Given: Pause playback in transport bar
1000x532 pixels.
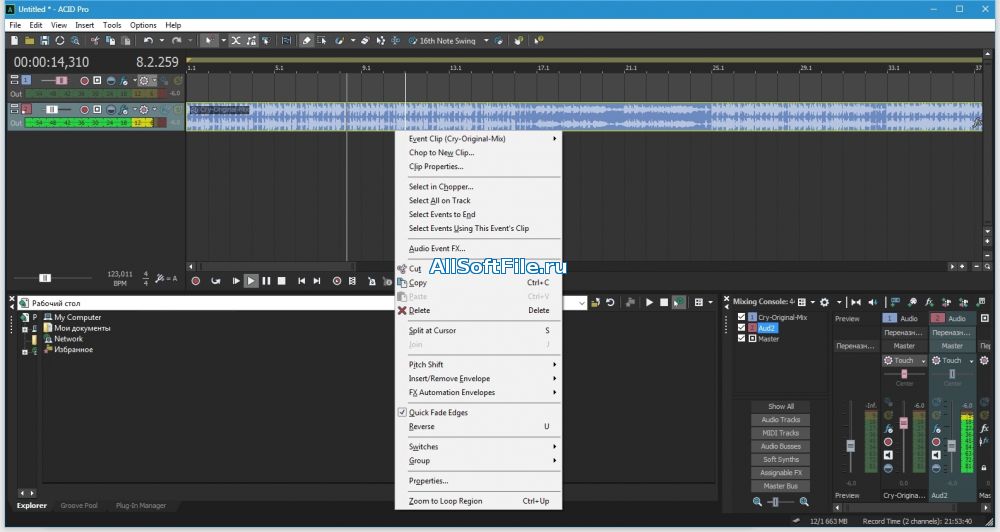Looking at the screenshot, I should coord(267,281).
